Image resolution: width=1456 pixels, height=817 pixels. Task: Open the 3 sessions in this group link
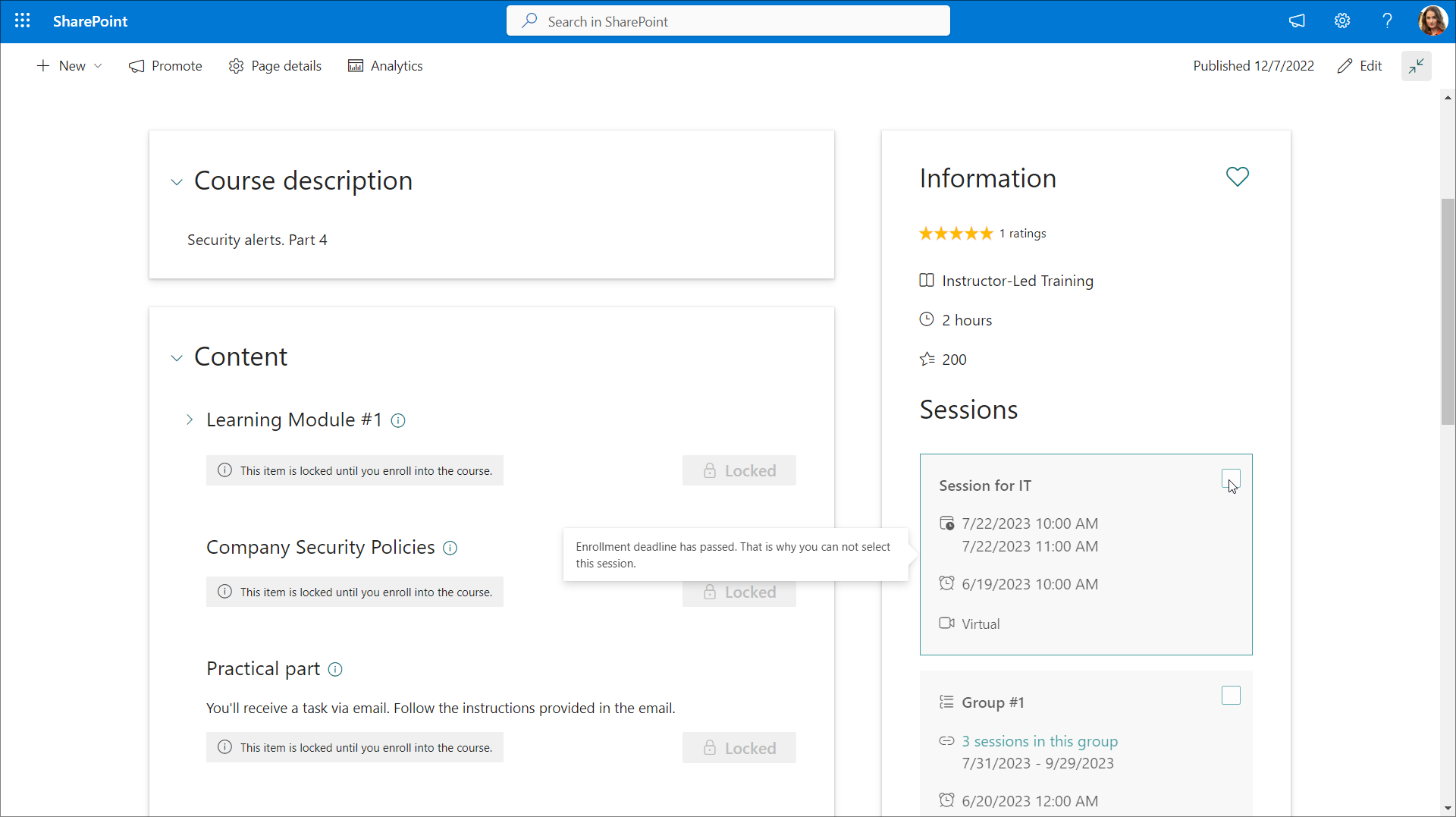pyautogui.click(x=1039, y=741)
